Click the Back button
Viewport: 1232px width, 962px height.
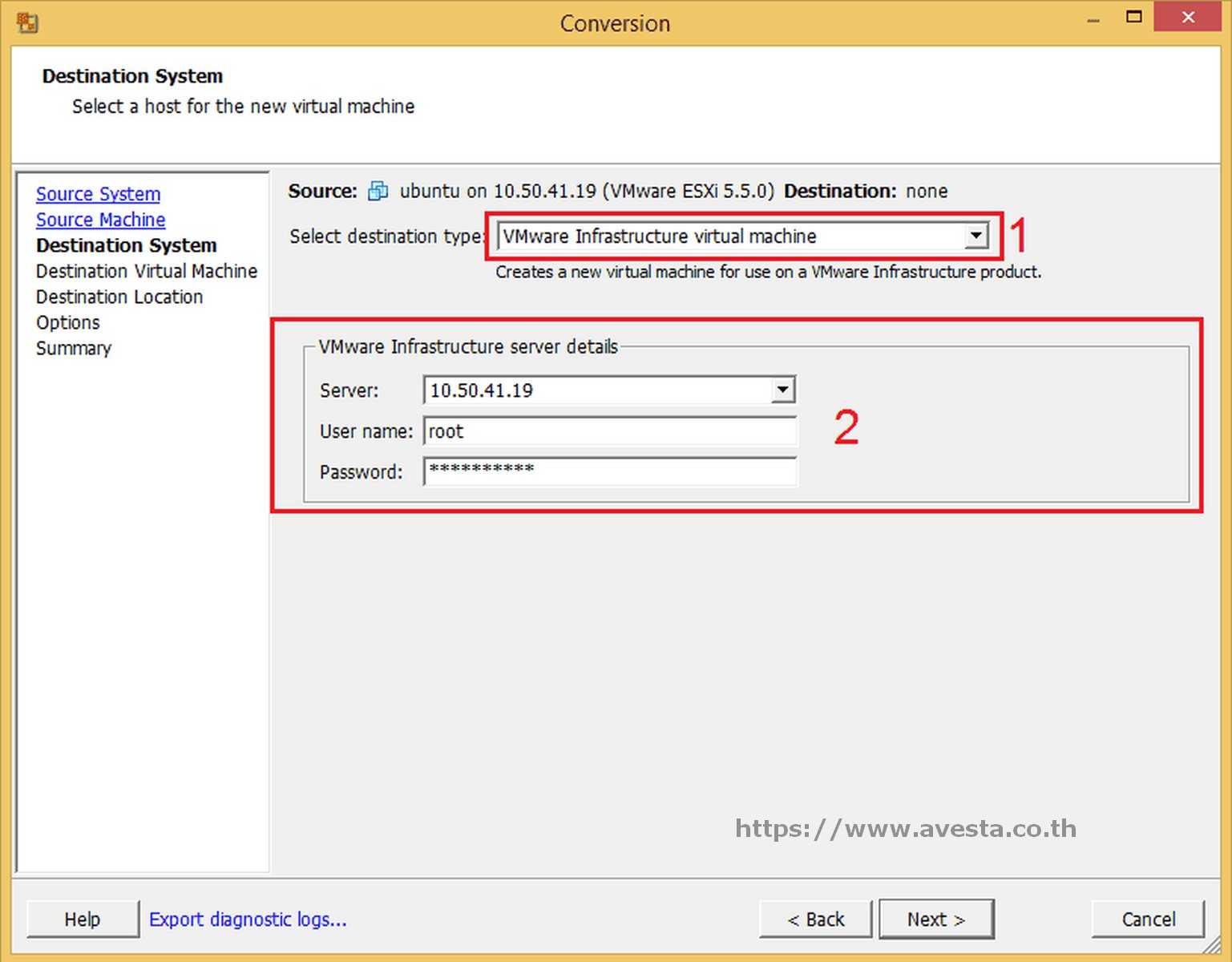(815, 919)
